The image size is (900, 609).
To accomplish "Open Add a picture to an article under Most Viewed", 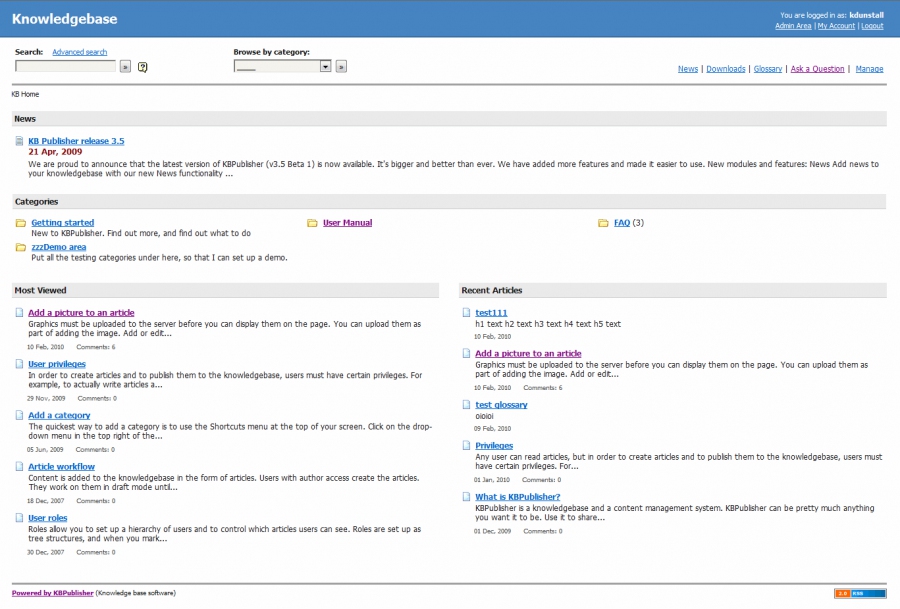I will click(81, 313).
